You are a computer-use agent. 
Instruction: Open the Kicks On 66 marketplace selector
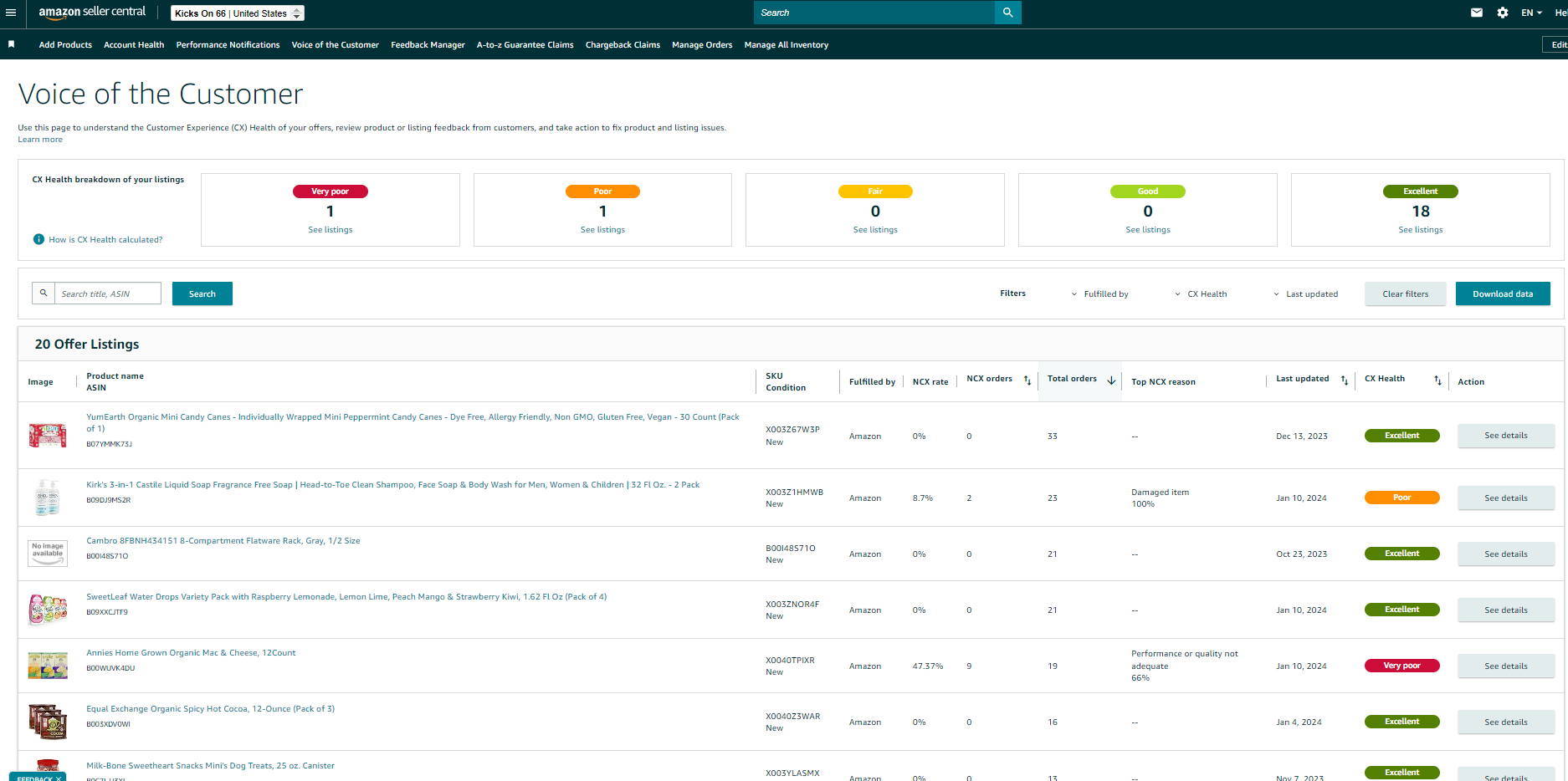[238, 13]
